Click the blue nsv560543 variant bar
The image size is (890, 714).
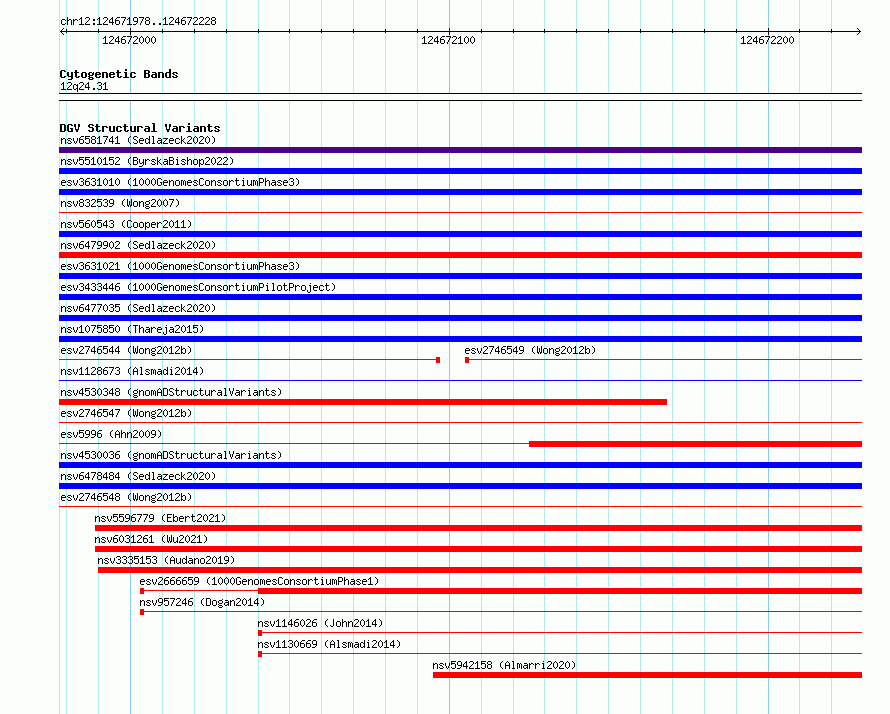coord(460,234)
